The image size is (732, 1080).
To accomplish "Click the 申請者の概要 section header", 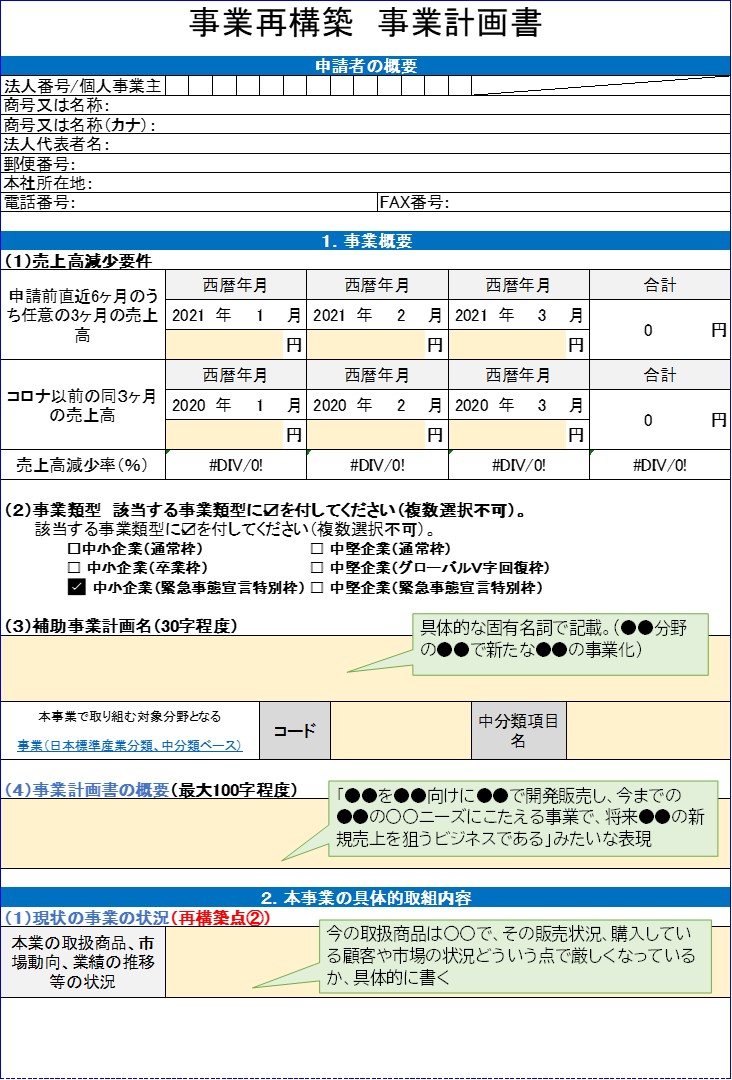I will [x=366, y=65].
